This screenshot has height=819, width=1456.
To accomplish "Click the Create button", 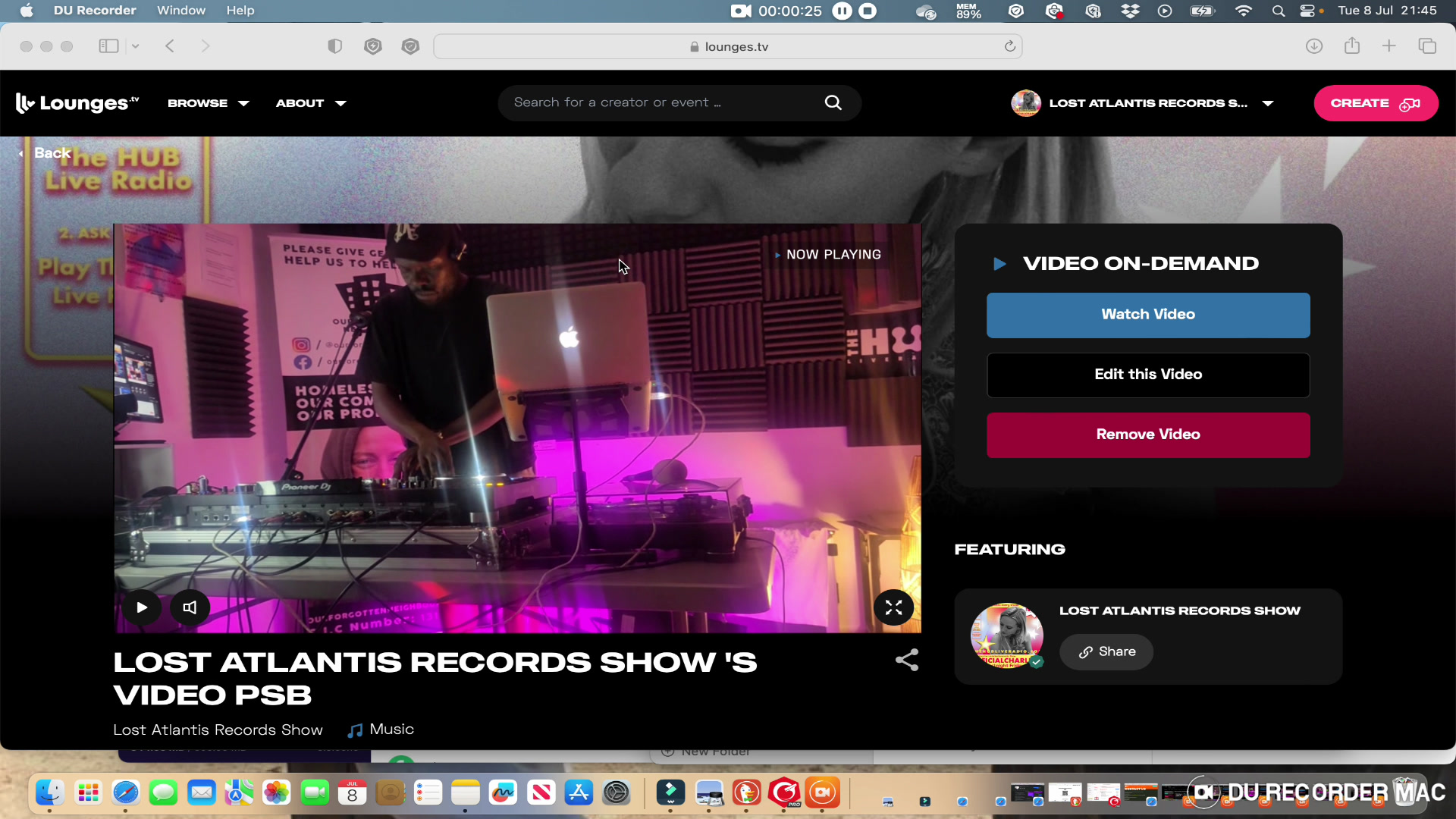I will (x=1376, y=103).
